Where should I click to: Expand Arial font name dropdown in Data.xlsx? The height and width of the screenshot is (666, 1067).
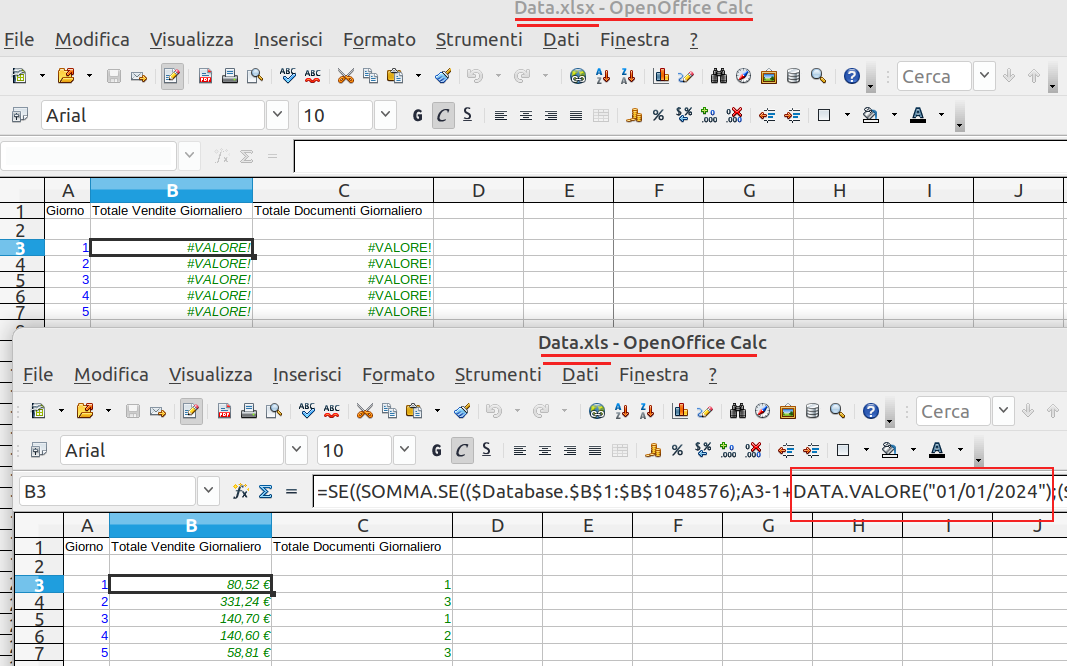(277, 115)
